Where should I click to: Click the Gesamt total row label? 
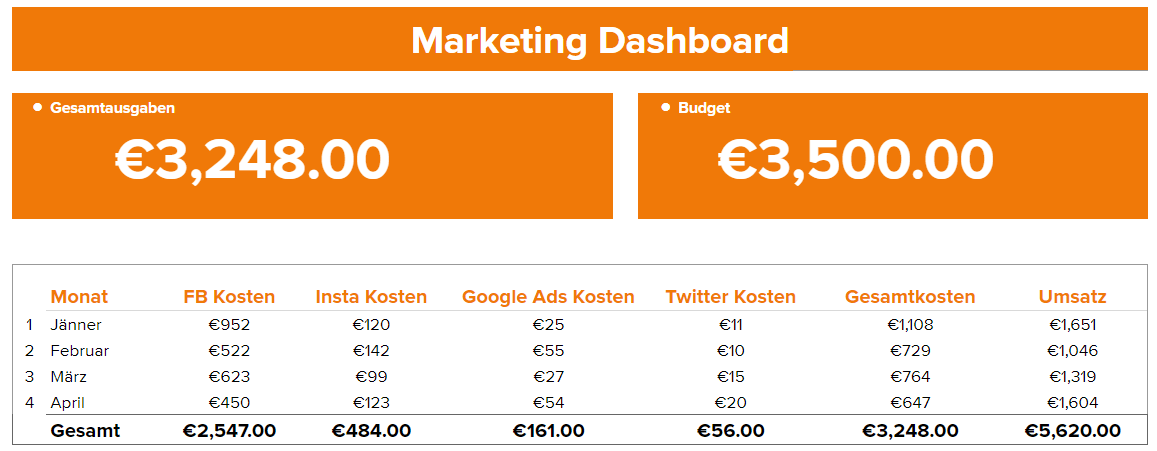pyautogui.click(x=85, y=431)
